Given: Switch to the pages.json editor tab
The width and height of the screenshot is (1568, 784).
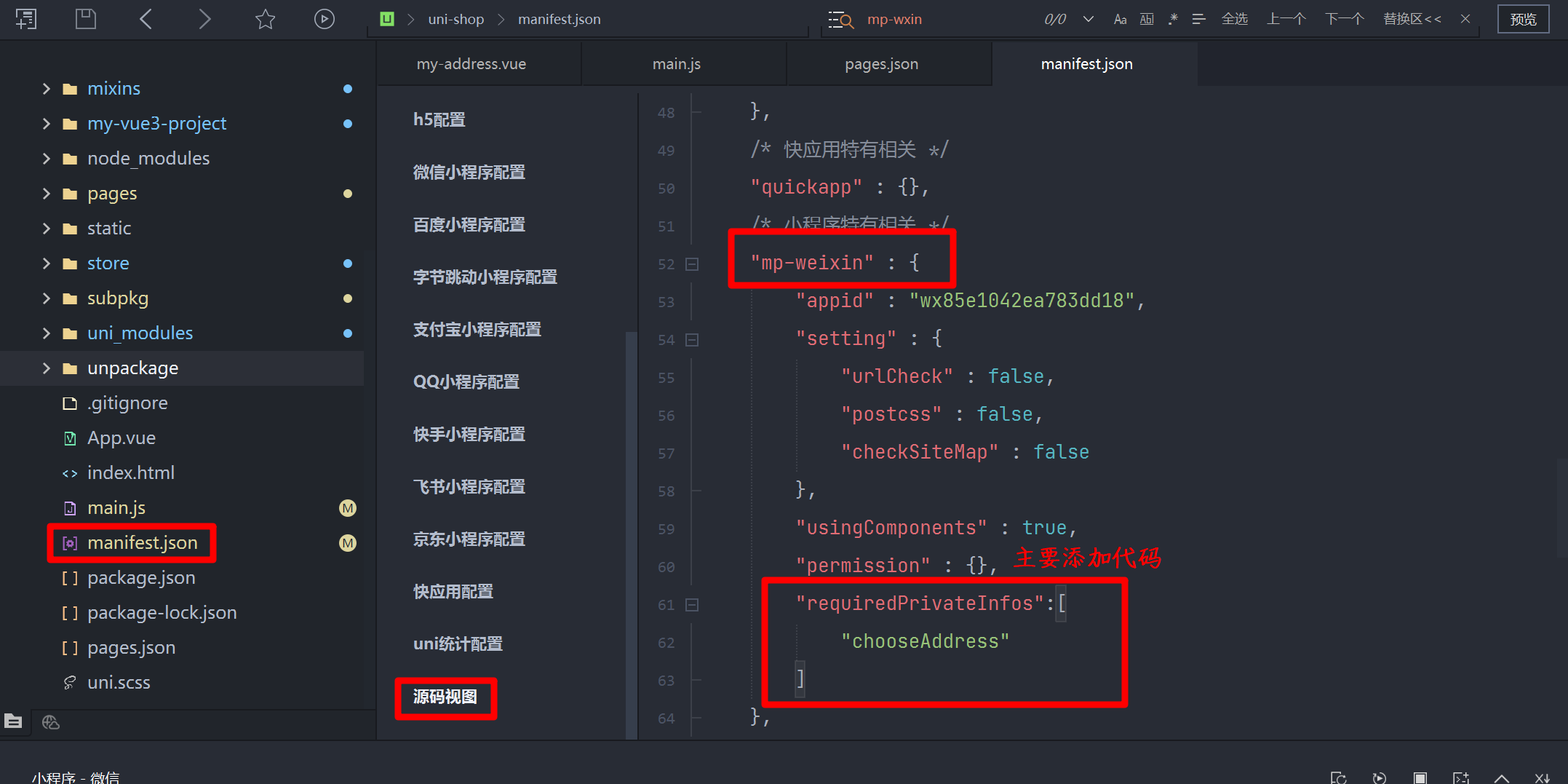Looking at the screenshot, I should point(889,64).
